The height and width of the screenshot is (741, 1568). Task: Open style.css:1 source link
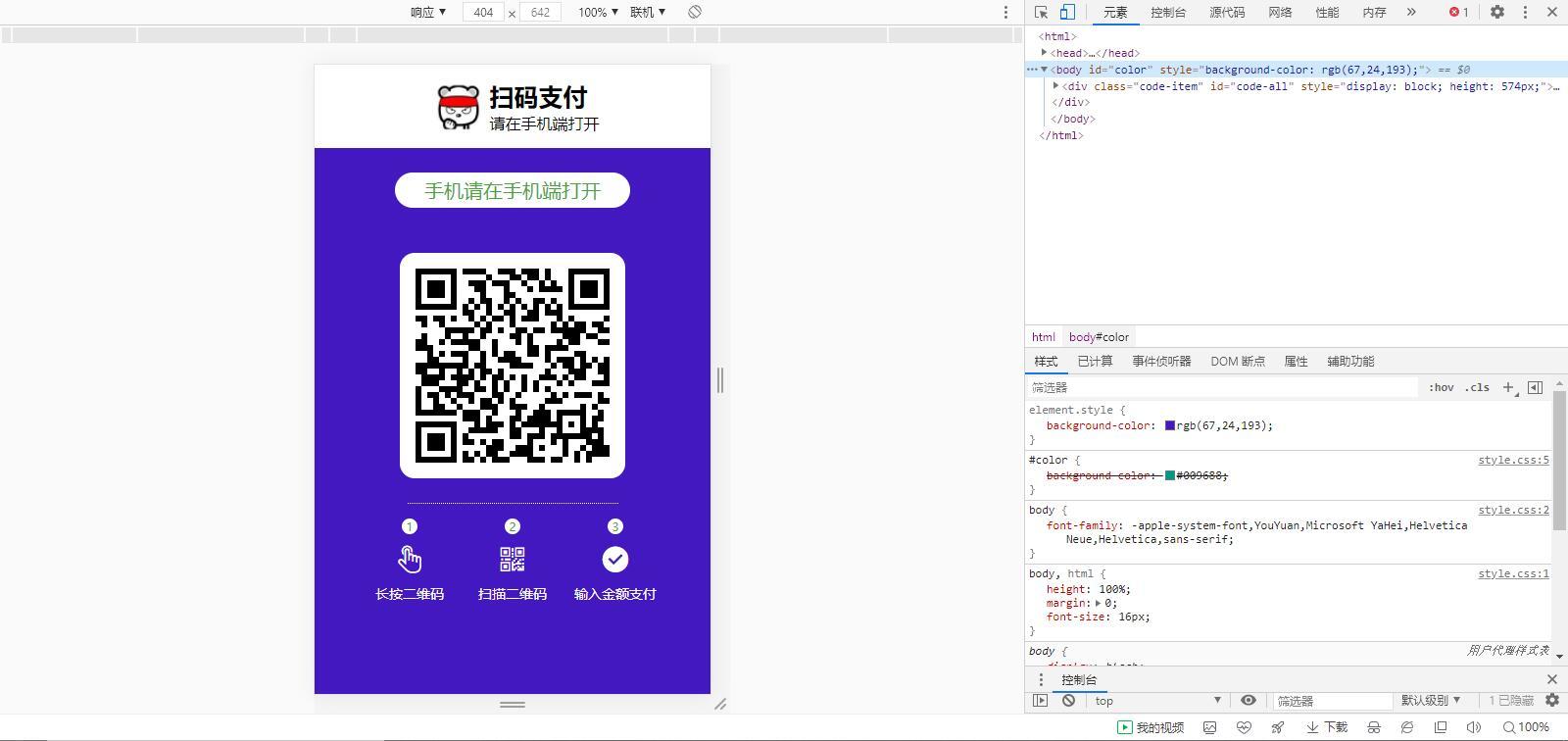pyautogui.click(x=1513, y=573)
